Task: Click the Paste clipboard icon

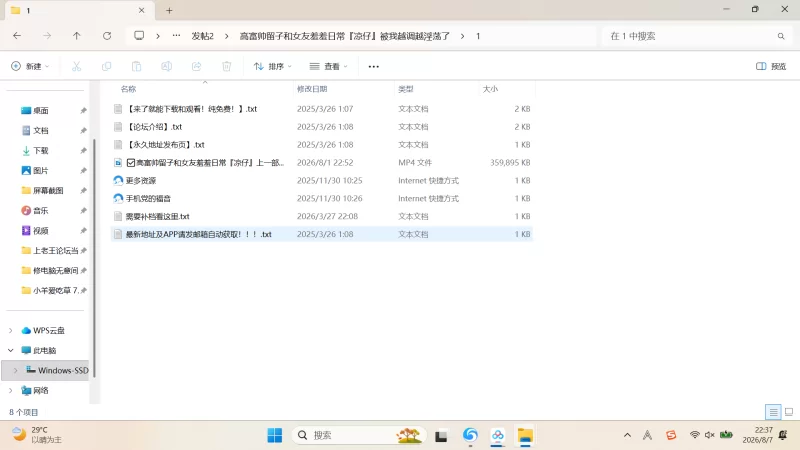Action: click(x=136, y=66)
